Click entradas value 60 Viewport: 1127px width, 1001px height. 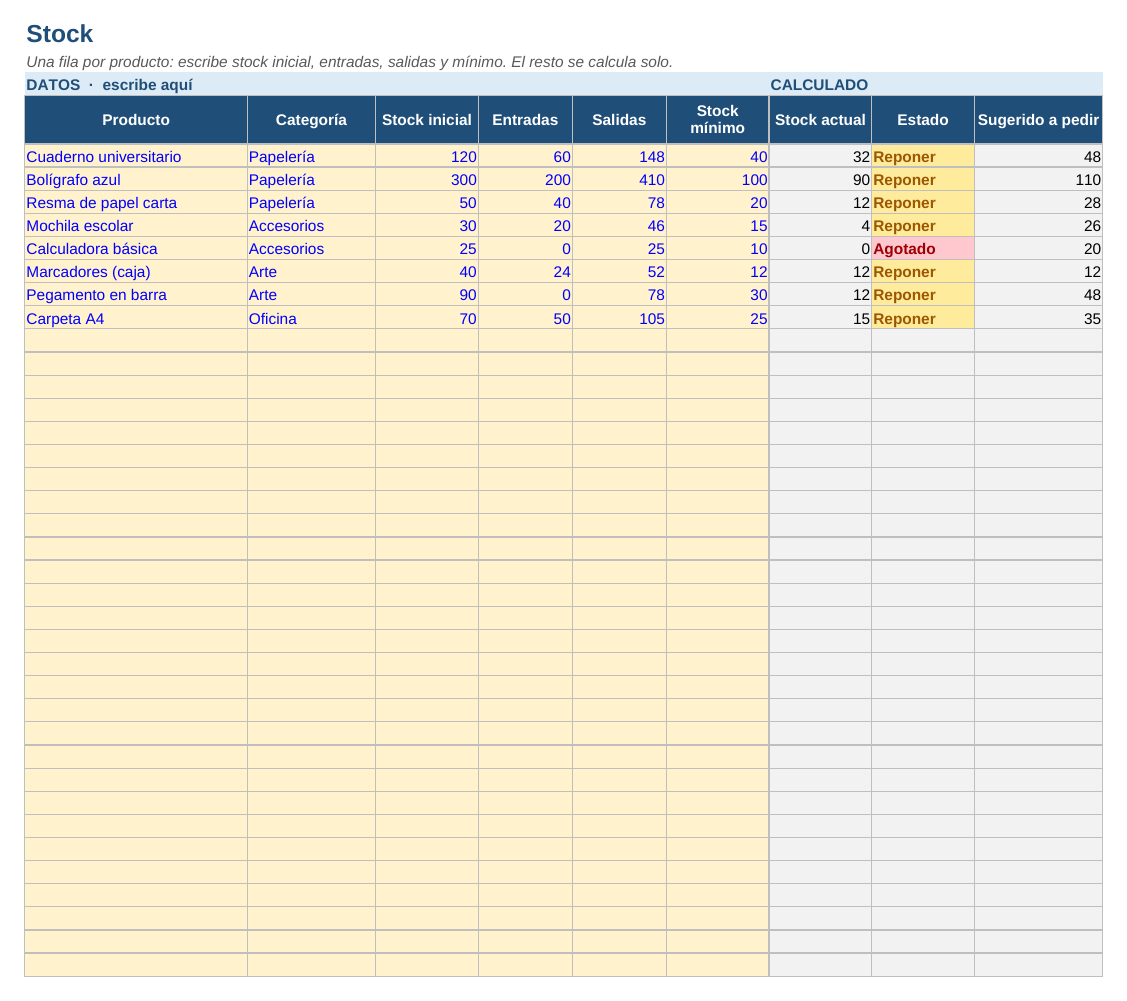click(x=525, y=157)
